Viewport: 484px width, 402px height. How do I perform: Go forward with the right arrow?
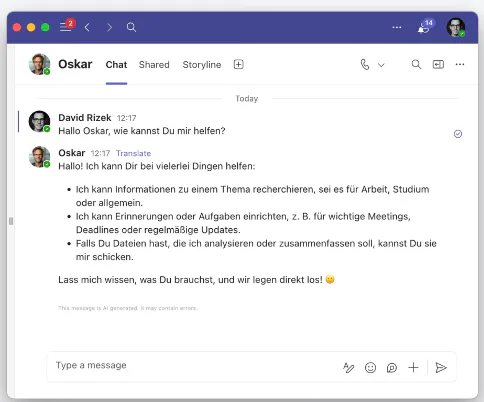tap(109, 27)
